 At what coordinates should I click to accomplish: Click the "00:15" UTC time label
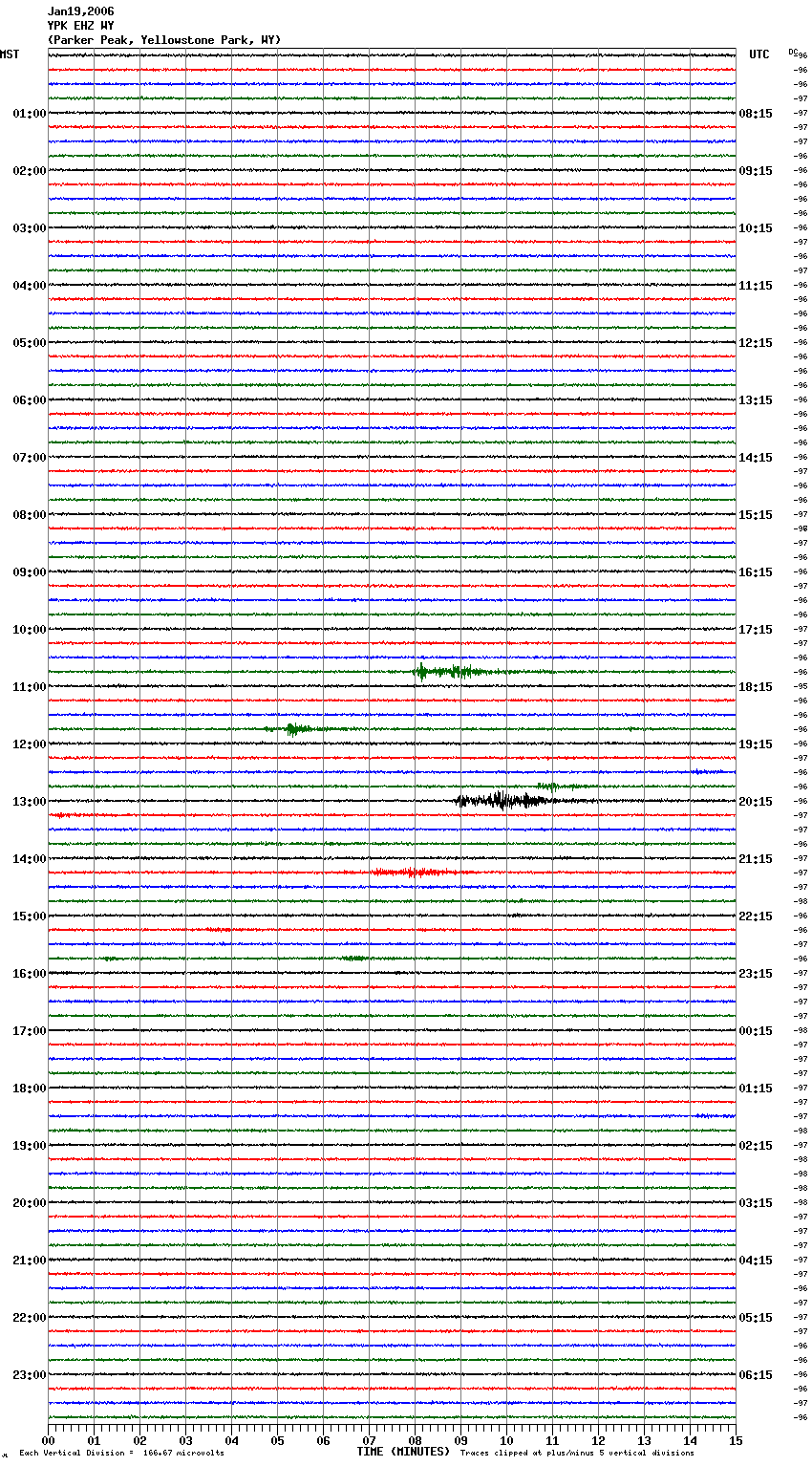click(756, 1031)
